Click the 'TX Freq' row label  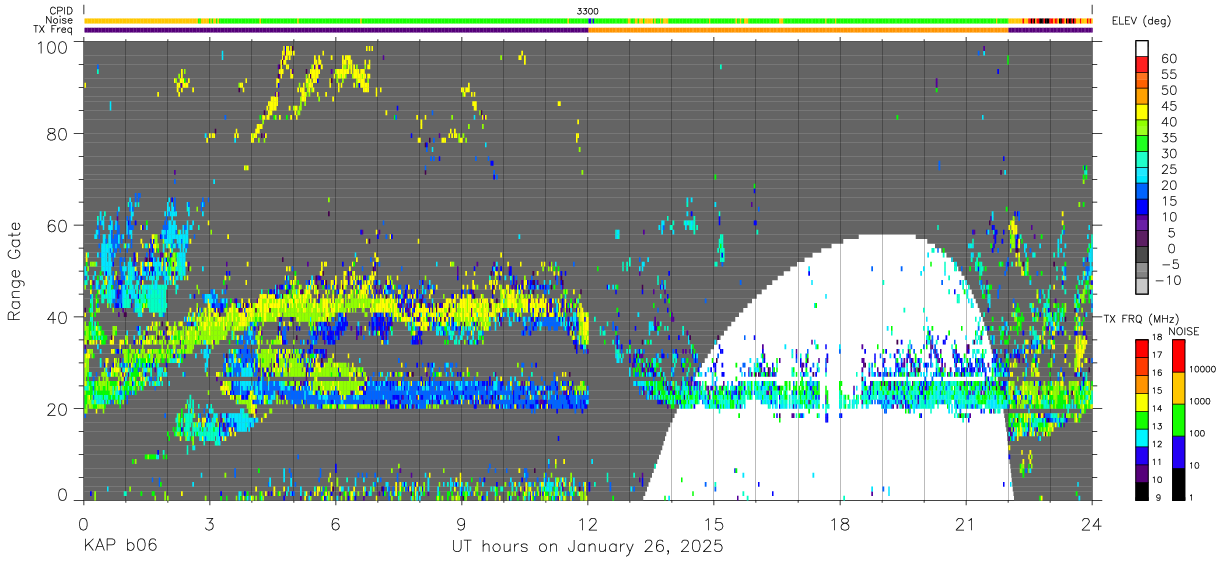(53, 29)
